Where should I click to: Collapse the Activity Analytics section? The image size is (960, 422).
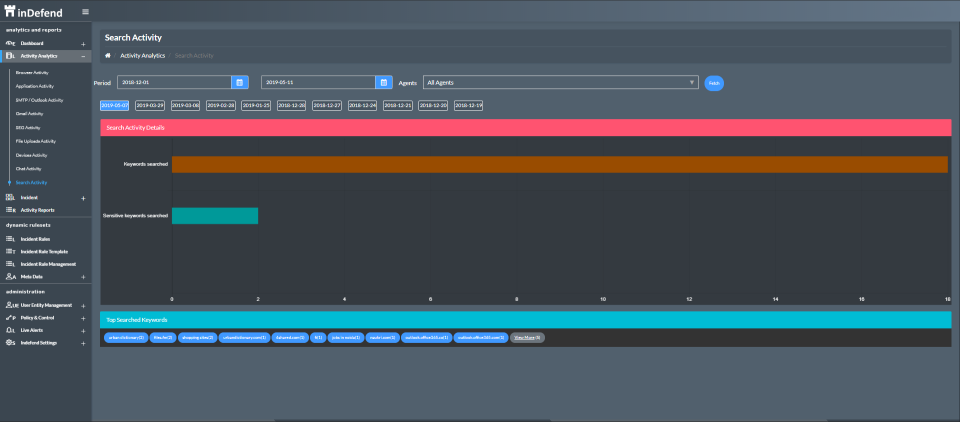coord(83,56)
